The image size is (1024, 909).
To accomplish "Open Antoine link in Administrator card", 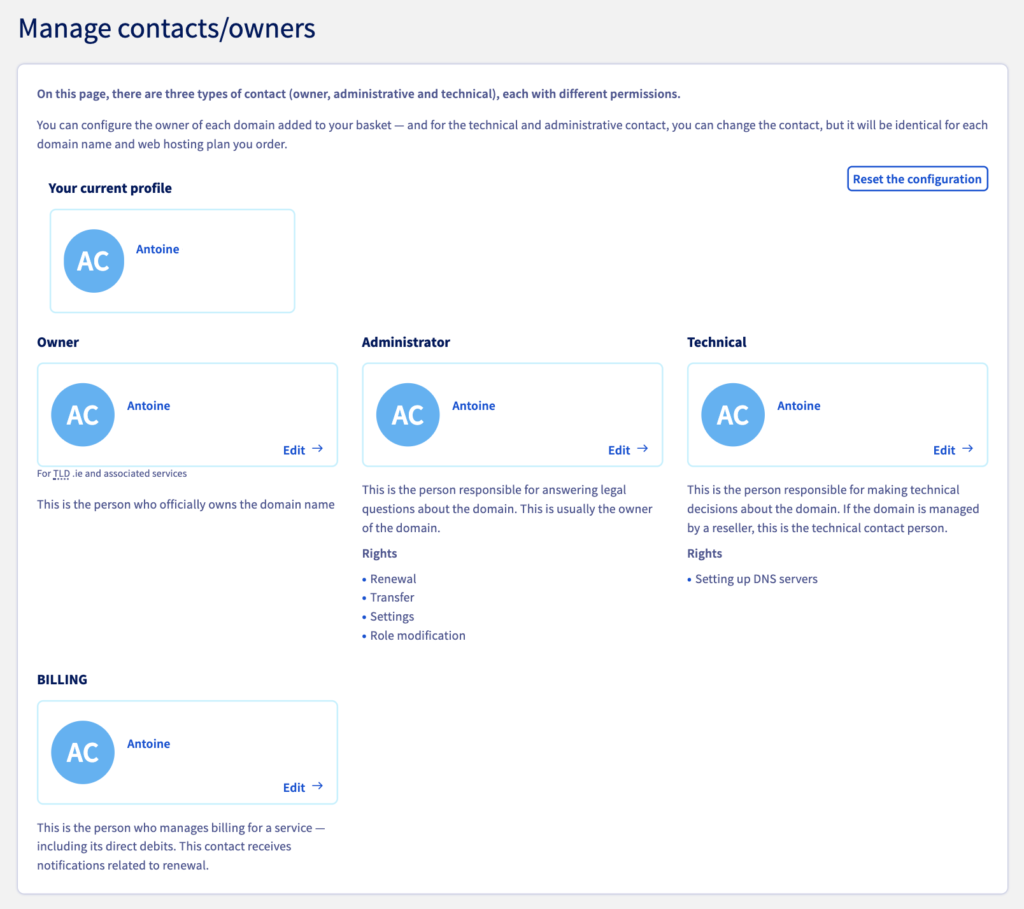I will coord(473,406).
